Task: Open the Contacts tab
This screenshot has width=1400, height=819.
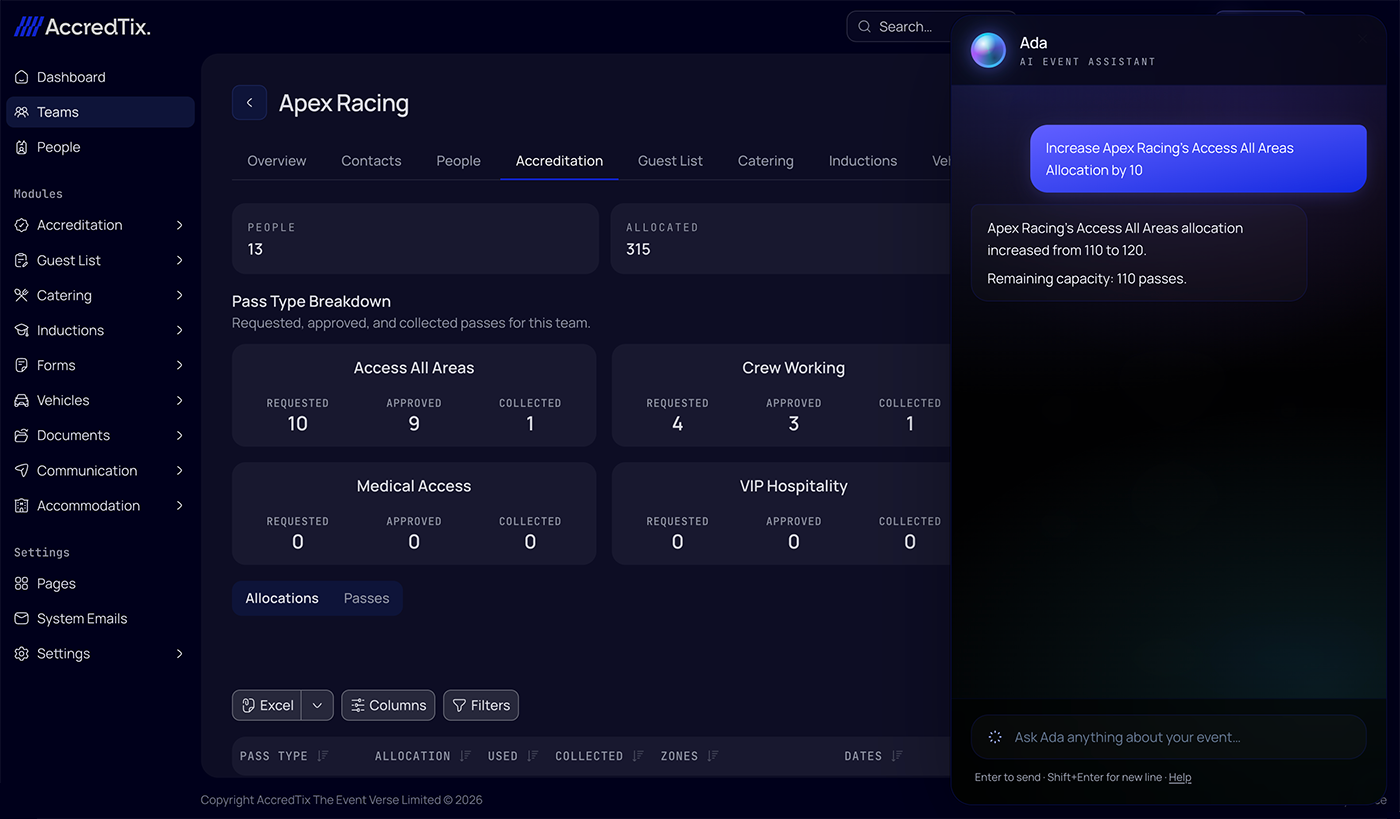Action: 371,161
